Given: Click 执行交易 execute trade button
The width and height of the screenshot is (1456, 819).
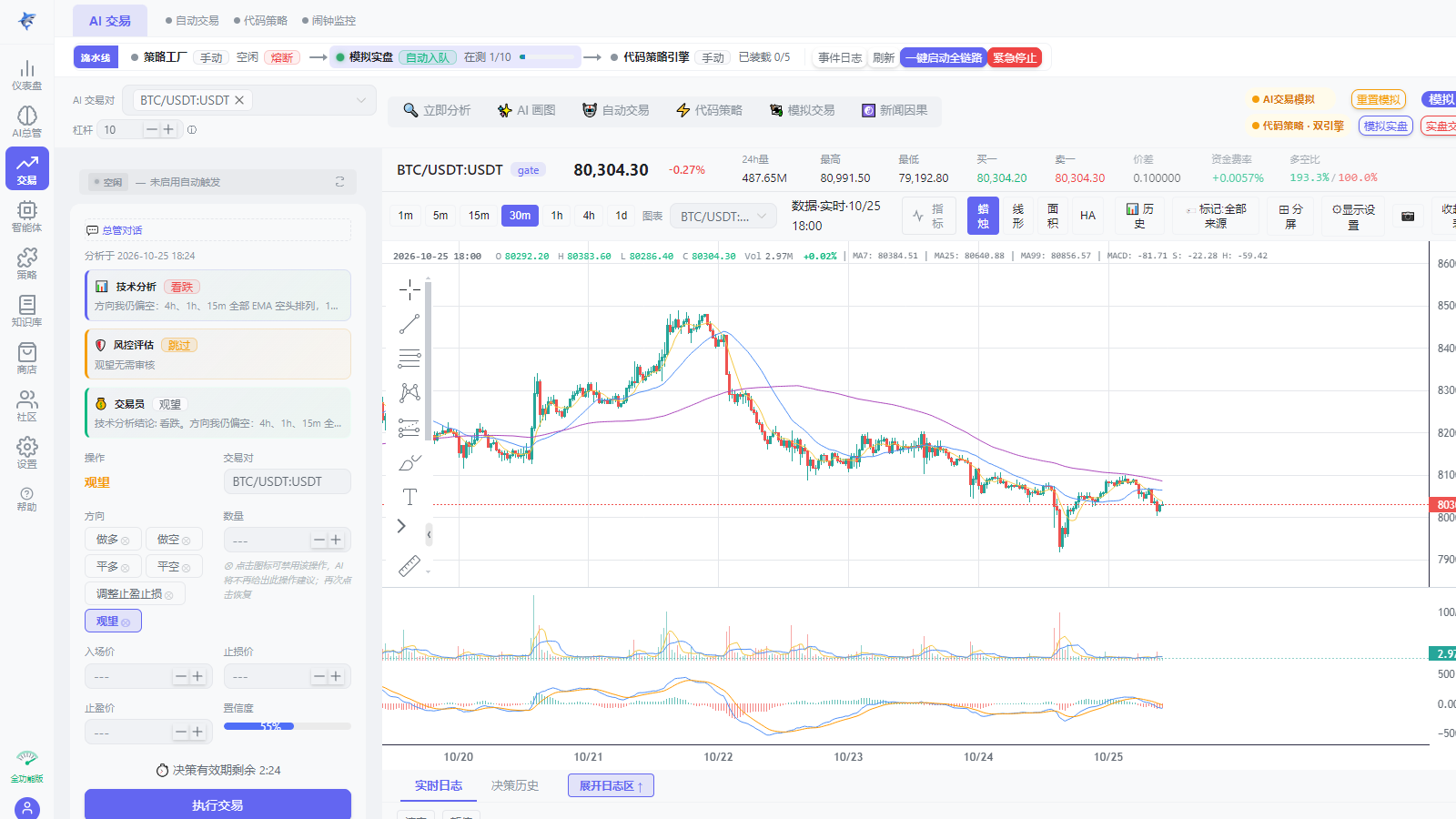Looking at the screenshot, I should tap(217, 804).
